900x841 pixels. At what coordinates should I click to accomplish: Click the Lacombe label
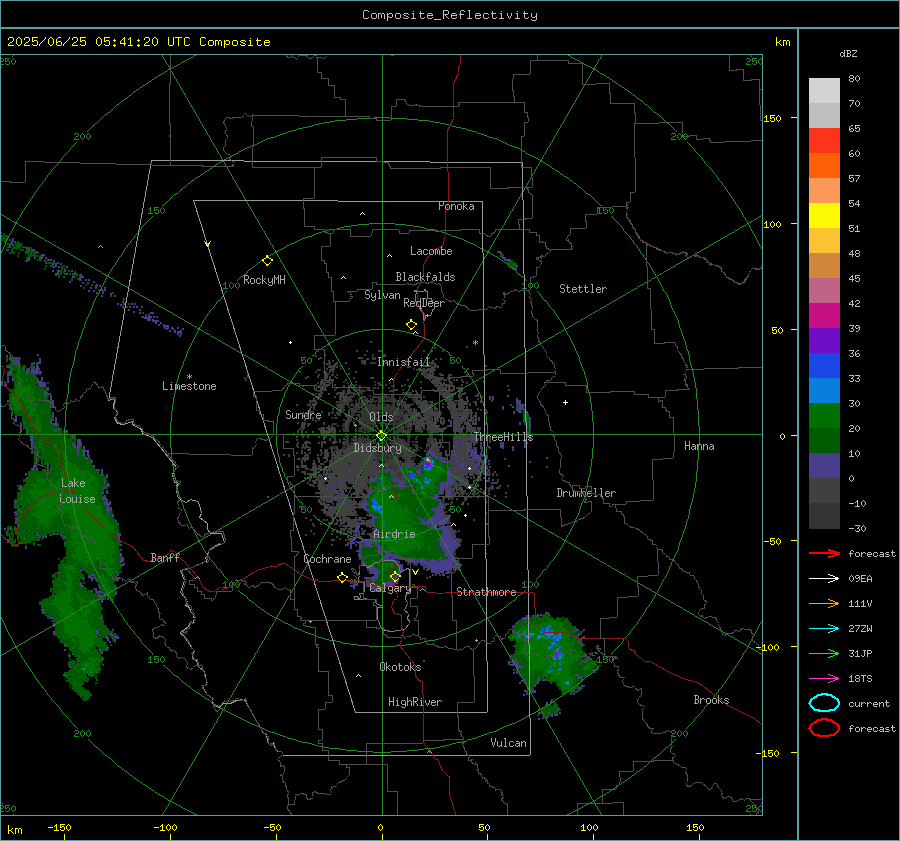pyautogui.click(x=431, y=251)
